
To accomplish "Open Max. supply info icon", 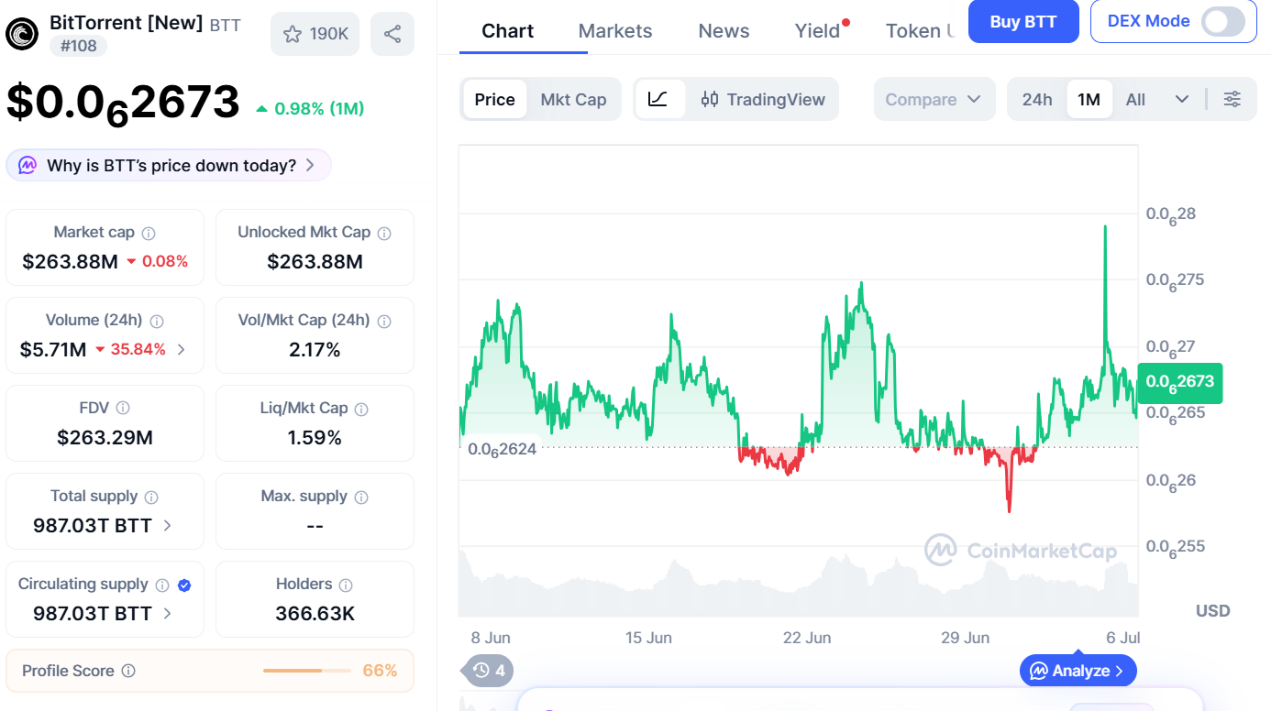I will (361, 497).
